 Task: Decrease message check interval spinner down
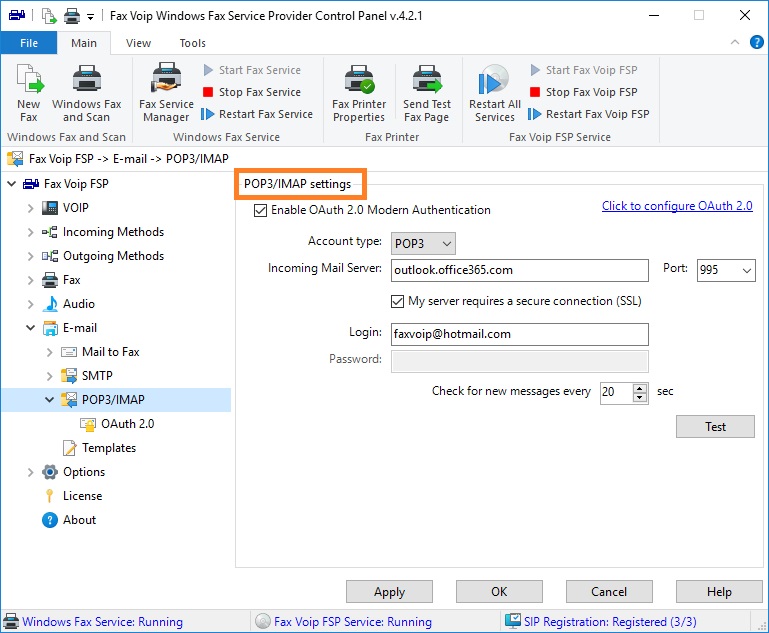coord(640,398)
